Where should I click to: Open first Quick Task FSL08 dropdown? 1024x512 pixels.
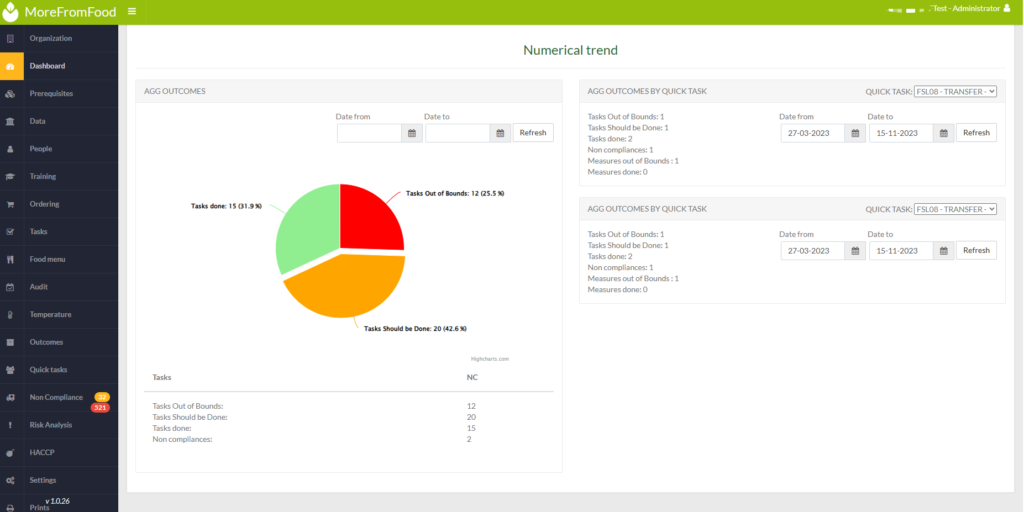pyautogui.click(x=955, y=91)
